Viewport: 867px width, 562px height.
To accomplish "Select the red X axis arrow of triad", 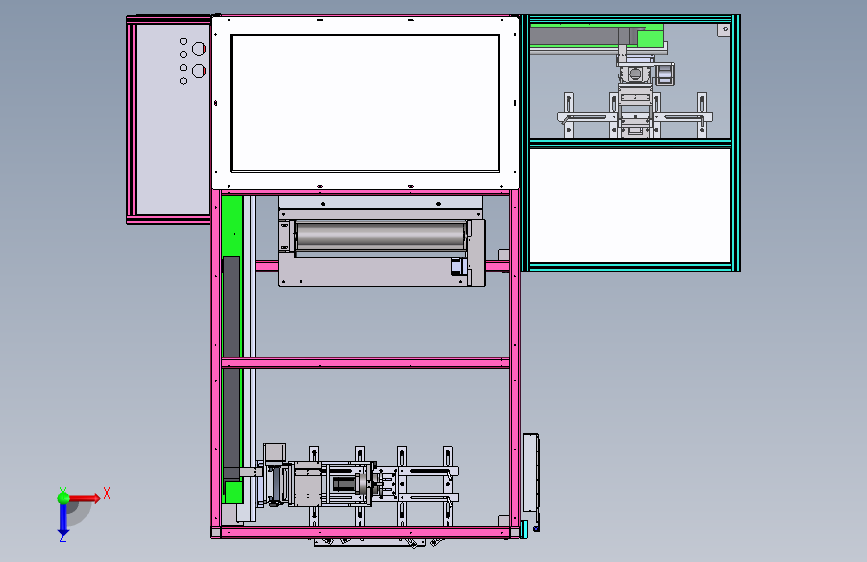I will (x=83, y=498).
